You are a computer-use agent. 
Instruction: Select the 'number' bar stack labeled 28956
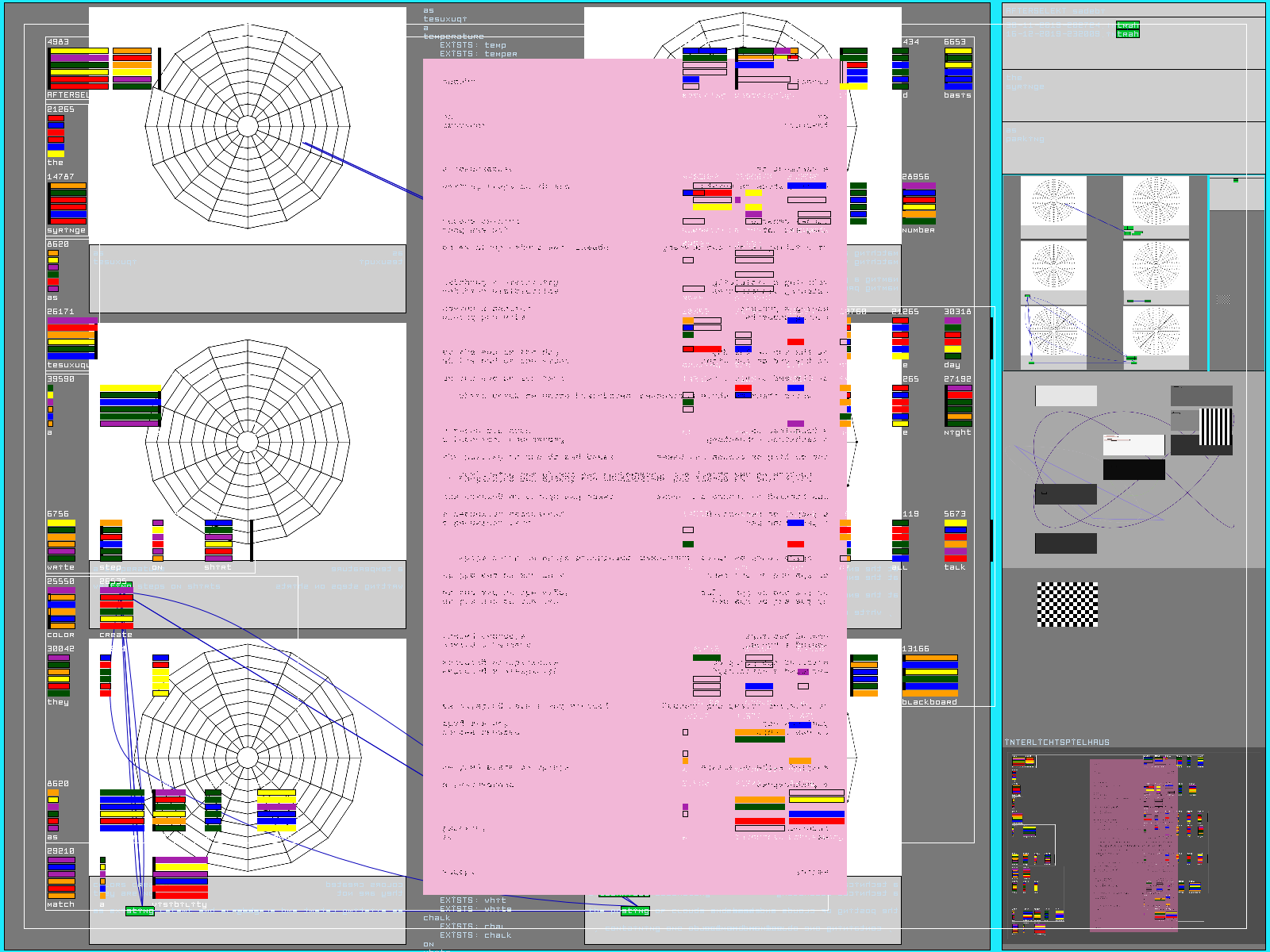point(918,203)
